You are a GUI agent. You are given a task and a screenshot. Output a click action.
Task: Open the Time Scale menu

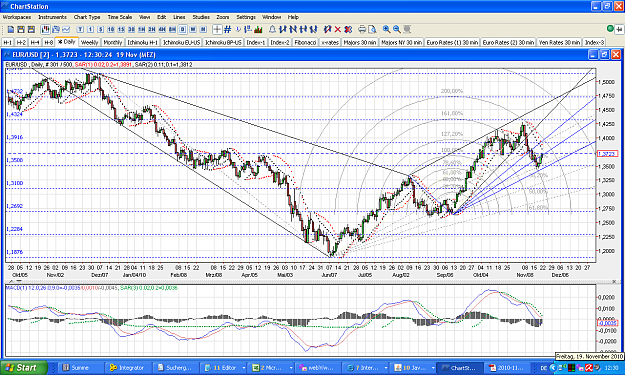pos(120,17)
